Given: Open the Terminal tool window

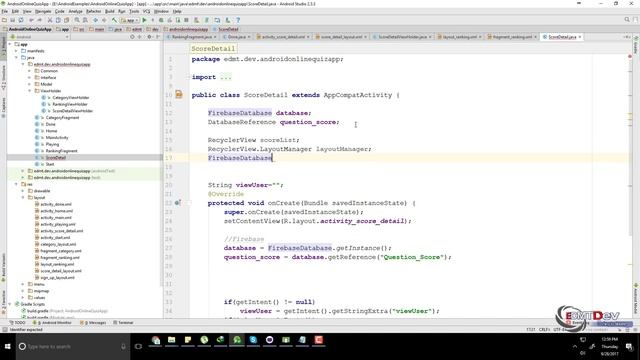Looking at the screenshot, I should pyautogui.click(x=123, y=322).
